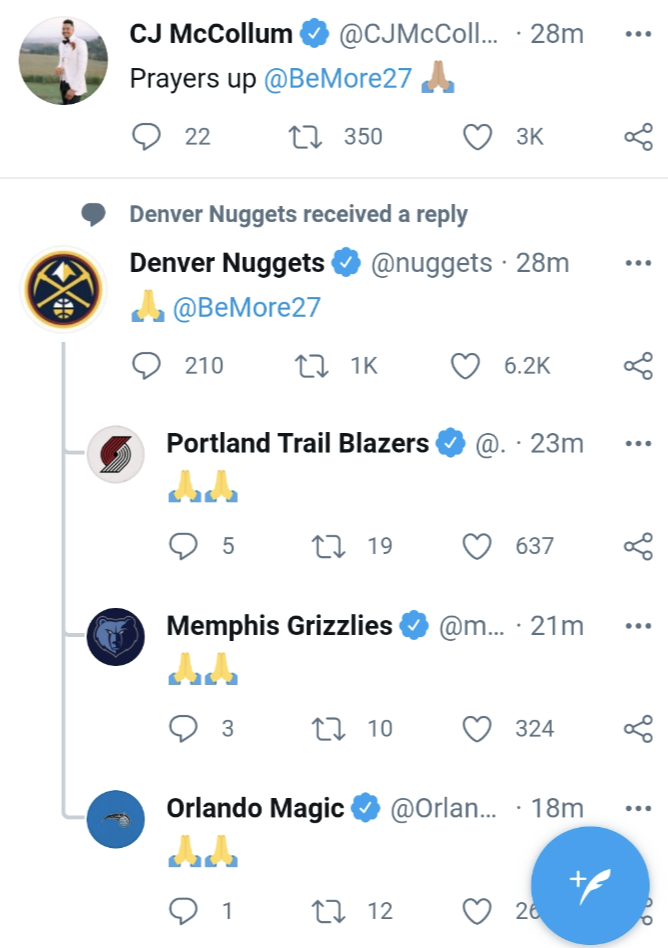Like the Denver Nuggets tweet
This screenshot has height=948, width=668.
click(x=465, y=366)
